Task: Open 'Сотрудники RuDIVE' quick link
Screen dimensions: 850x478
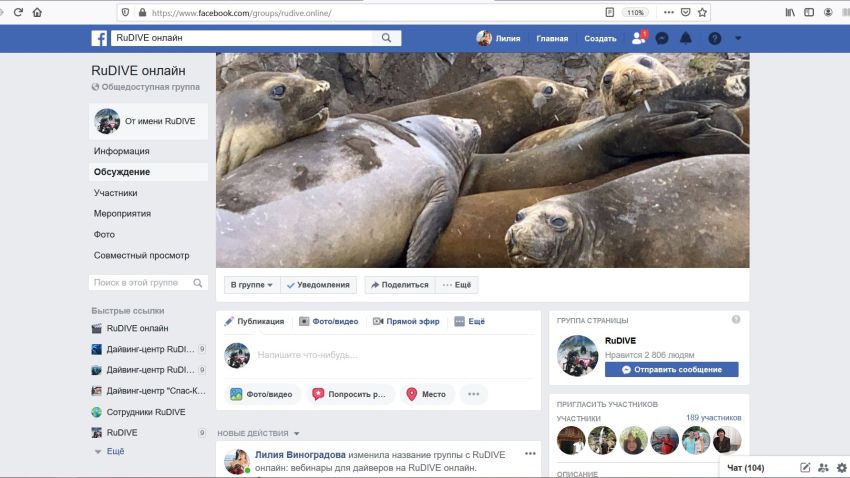Action: point(146,412)
